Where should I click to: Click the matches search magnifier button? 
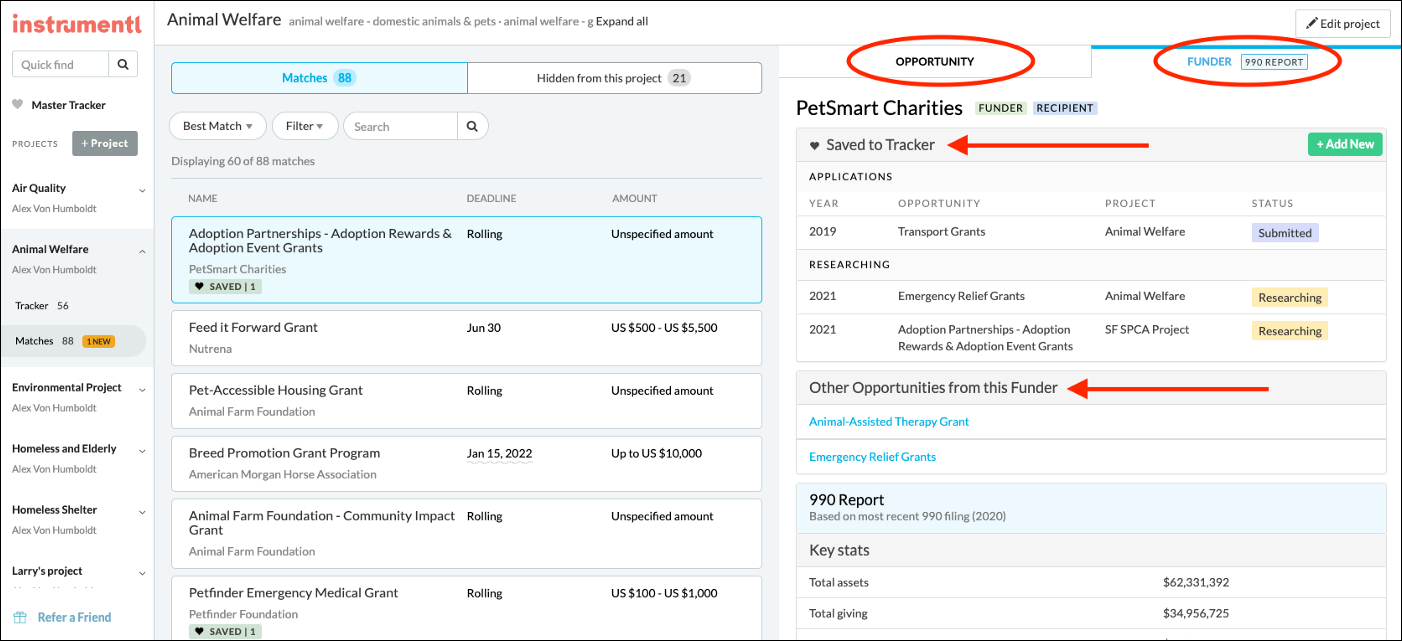(x=473, y=126)
